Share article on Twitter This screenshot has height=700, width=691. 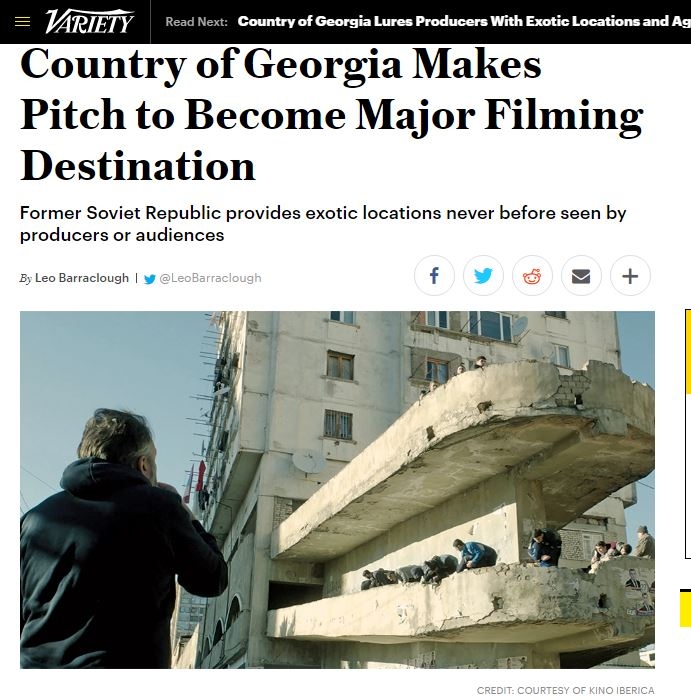pyautogui.click(x=483, y=275)
